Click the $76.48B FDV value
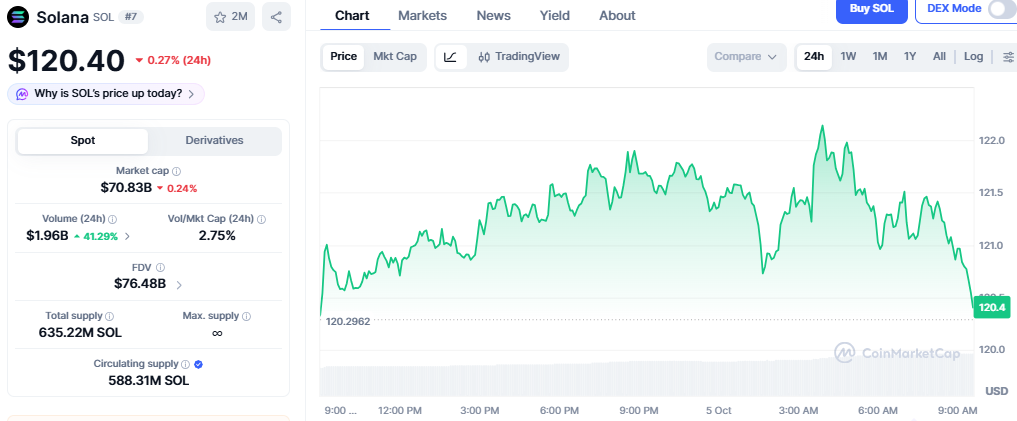Image resolution: width=1017 pixels, height=421 pixels. click(140, 284)
